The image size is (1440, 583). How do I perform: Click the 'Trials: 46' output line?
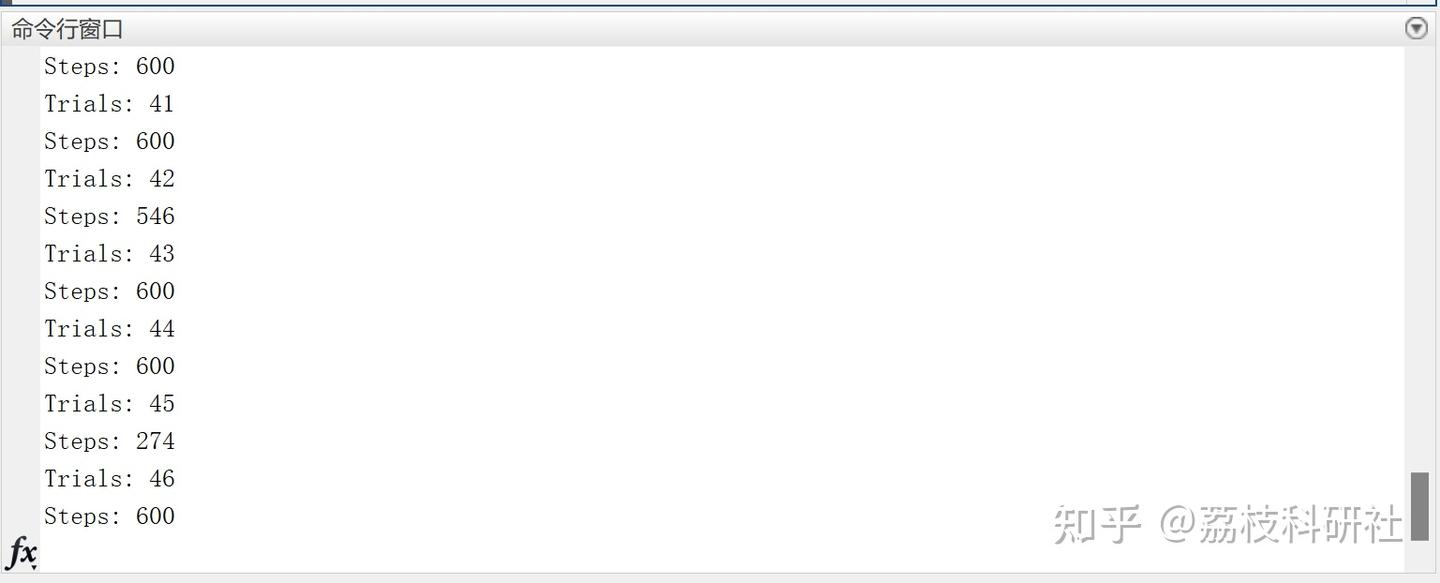(x=109, y=479)
